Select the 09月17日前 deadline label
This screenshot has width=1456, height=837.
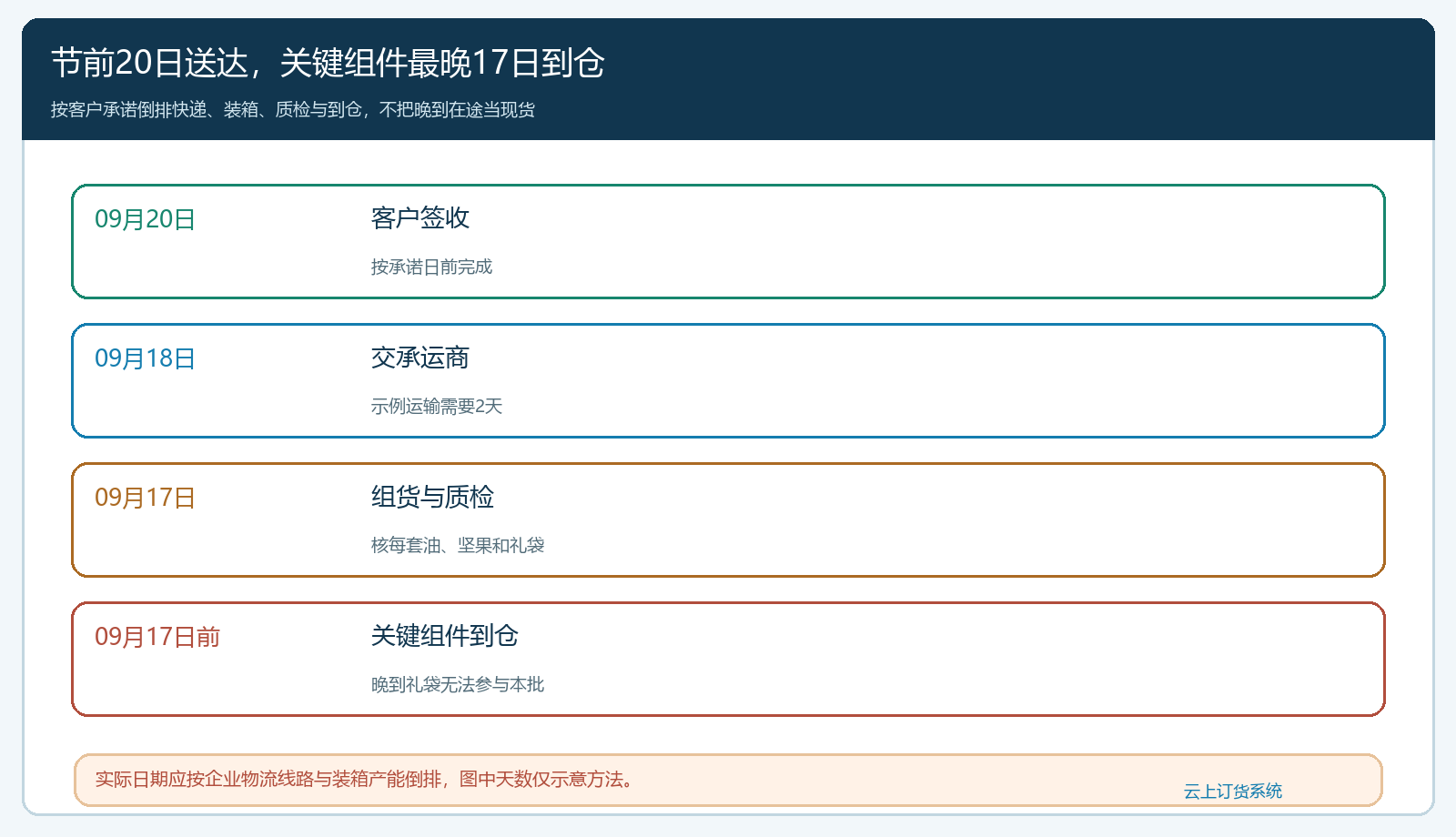(157, 637)
